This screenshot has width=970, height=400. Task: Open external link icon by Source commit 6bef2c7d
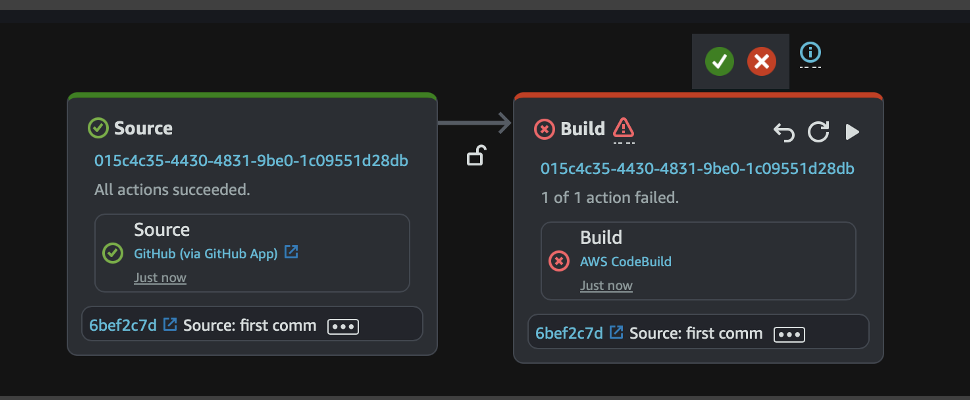(170, 324)
